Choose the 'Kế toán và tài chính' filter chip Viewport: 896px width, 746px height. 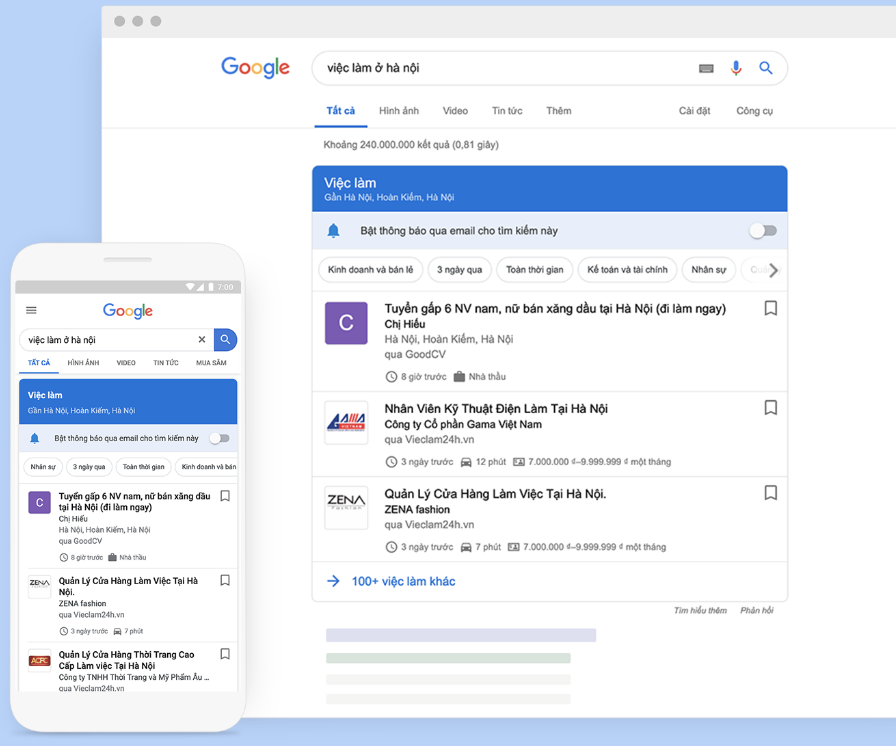[x=627, y=270]
